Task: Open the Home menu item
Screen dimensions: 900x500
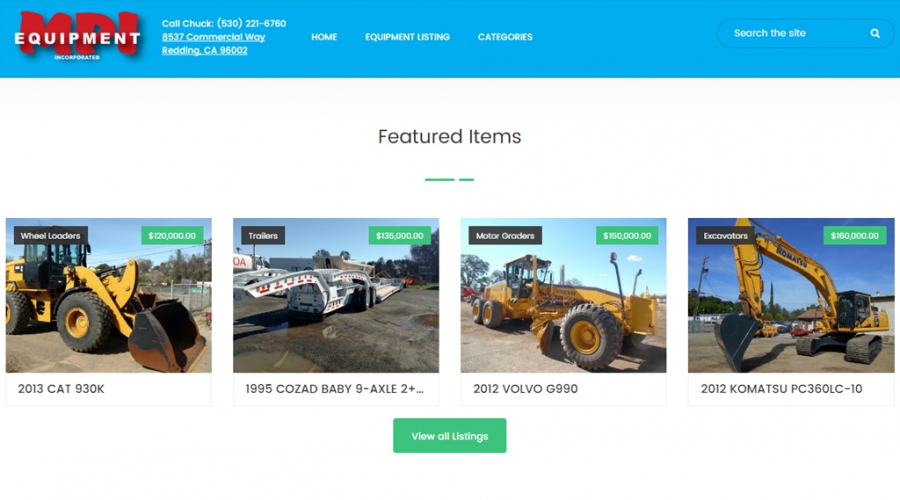Action: 324,37
